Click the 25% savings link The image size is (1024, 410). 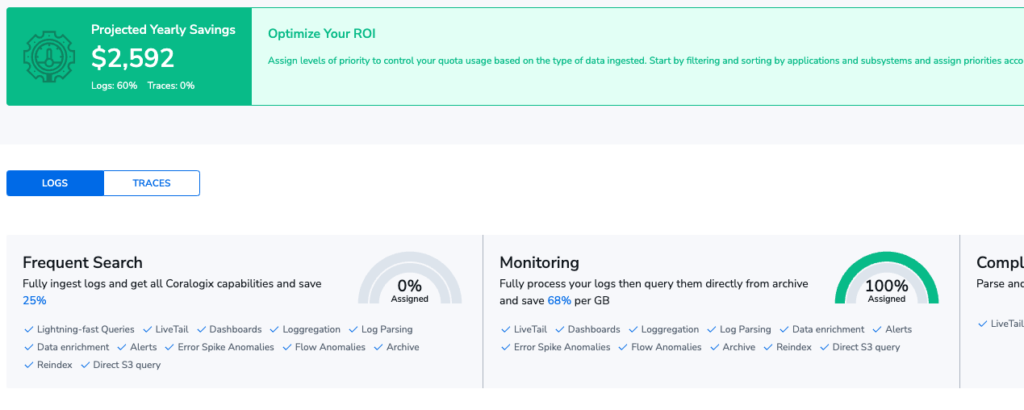pos(35,300)
